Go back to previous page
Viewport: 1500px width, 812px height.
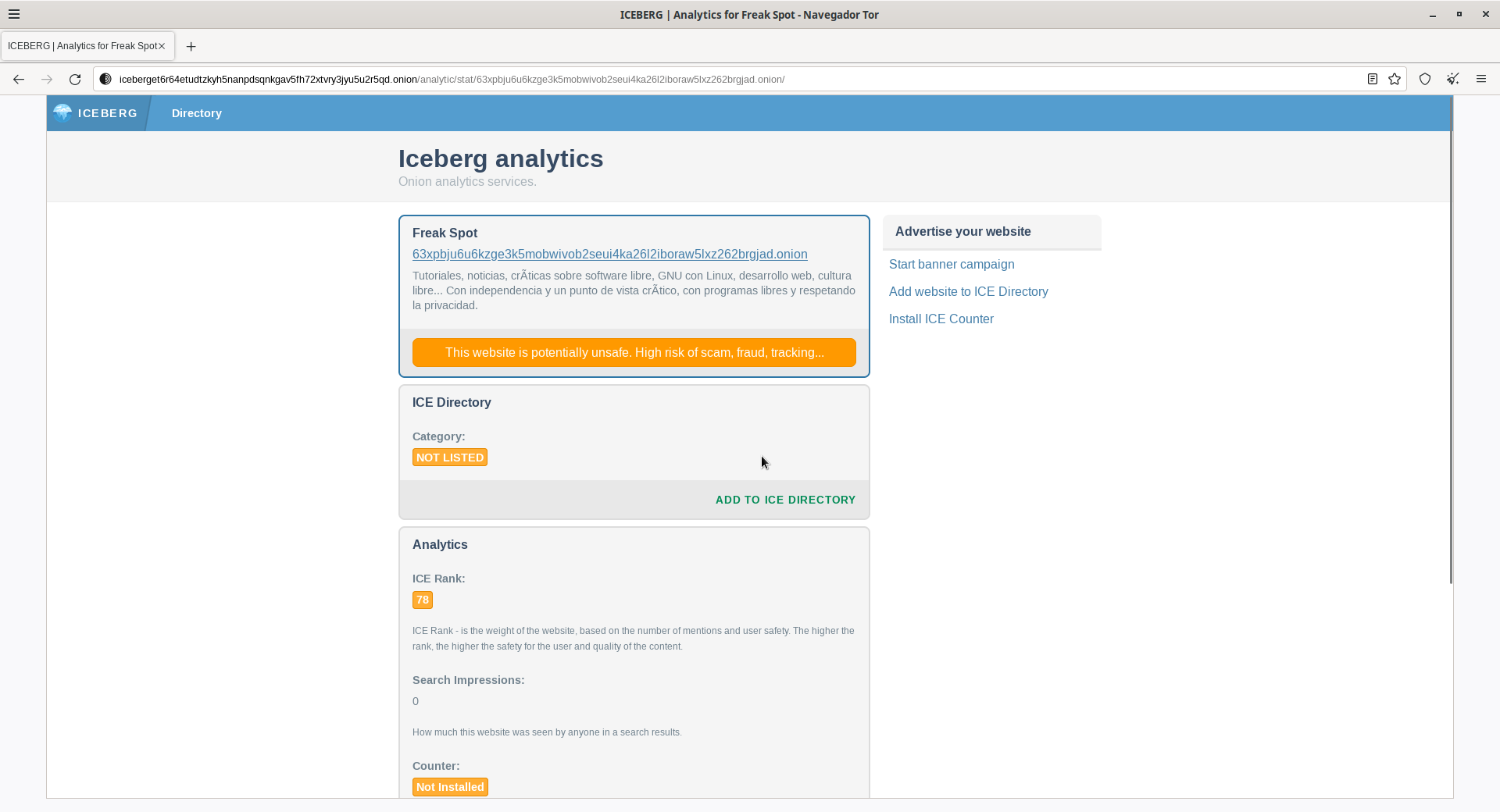tap(19, 79)
